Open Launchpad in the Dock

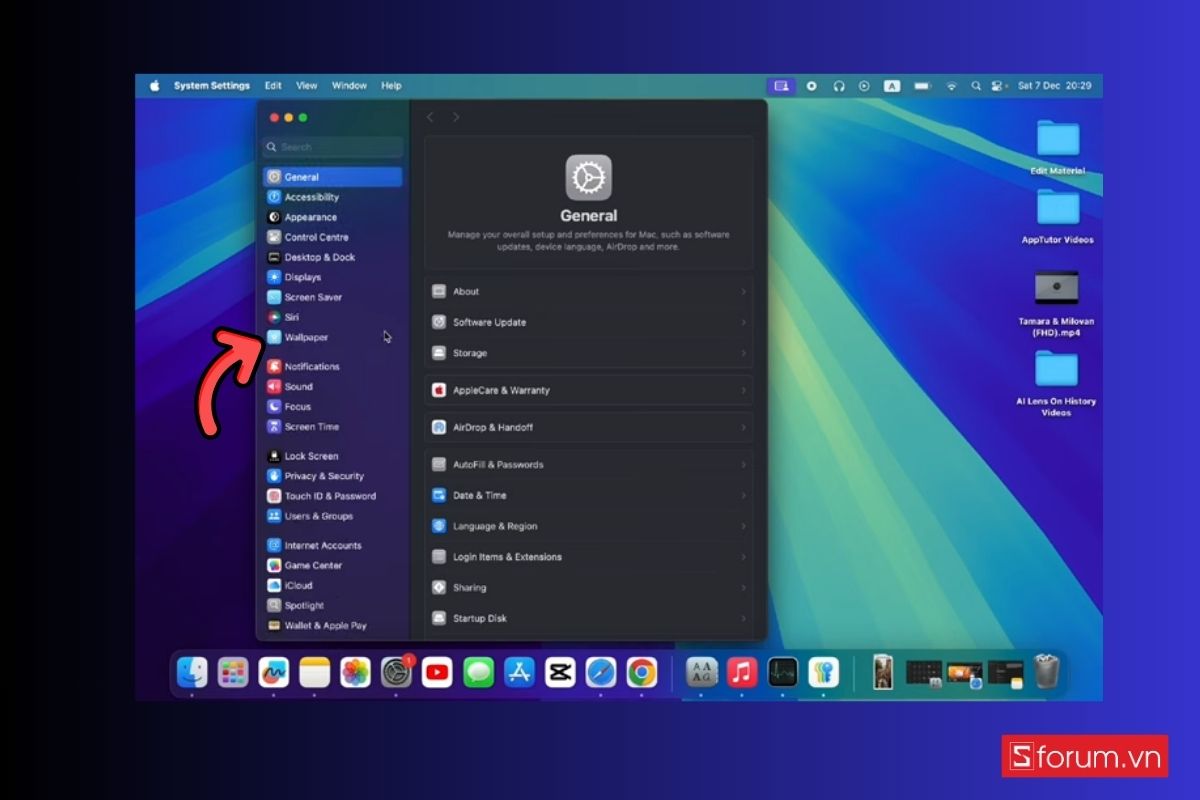coord(233,672)
